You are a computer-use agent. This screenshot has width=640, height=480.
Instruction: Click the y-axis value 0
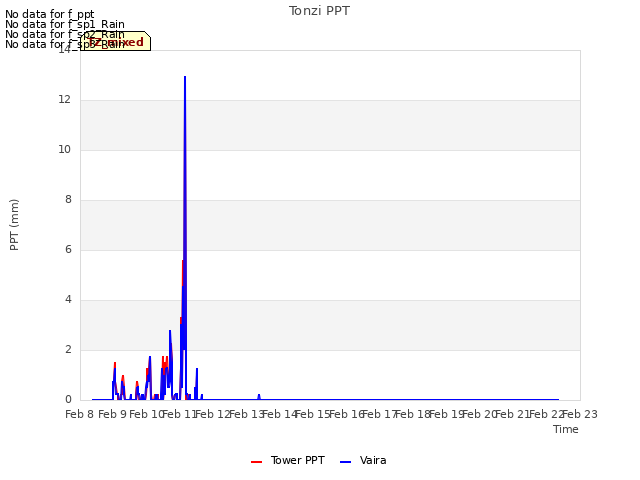68,400
